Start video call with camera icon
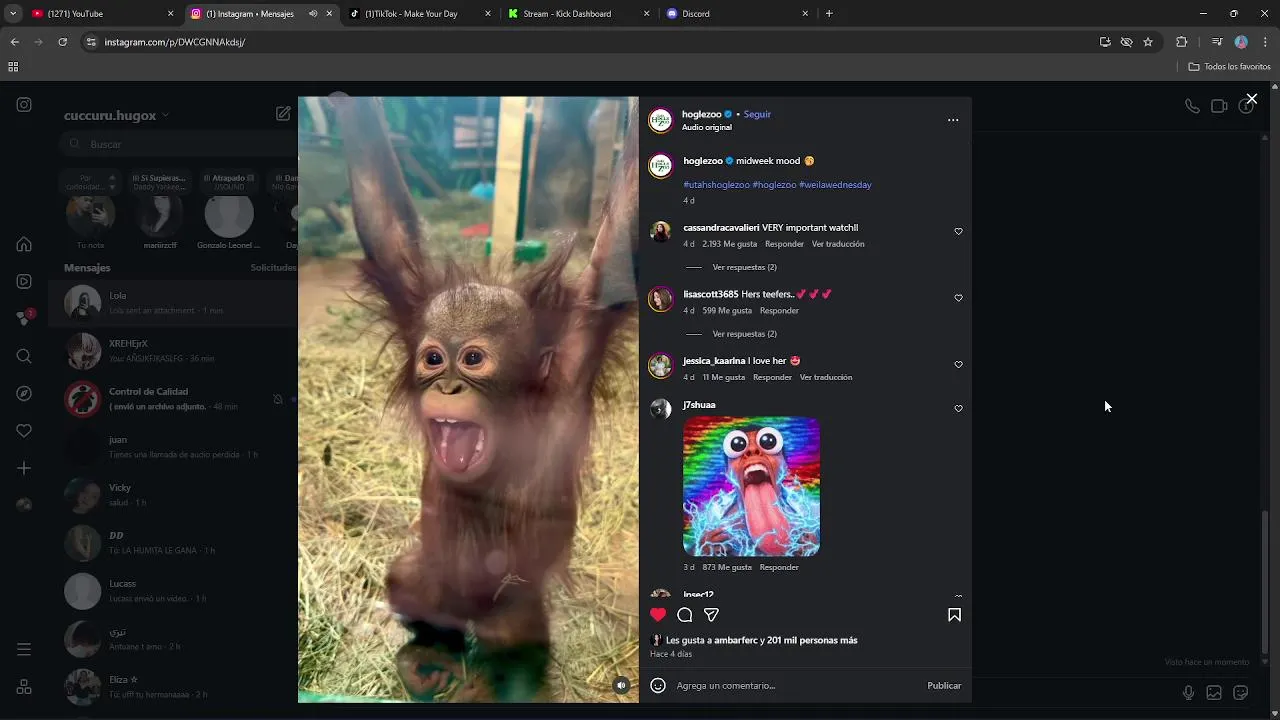The height and width of the screenshot is (720, 1280). click(x=1219, y=106)
